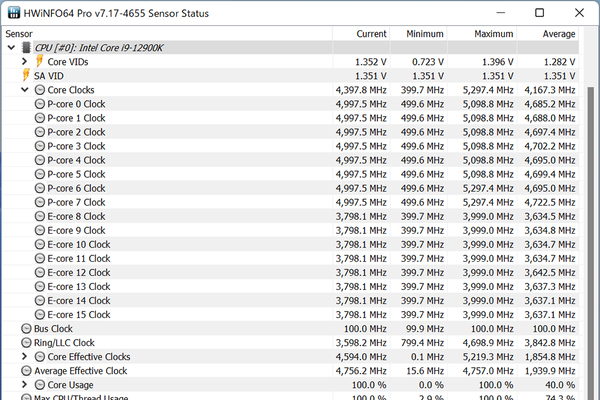This screenshot has width=600, height=400.
Task: Expand the Core Effective Clocks group
Action: click(x=25, y=356)
